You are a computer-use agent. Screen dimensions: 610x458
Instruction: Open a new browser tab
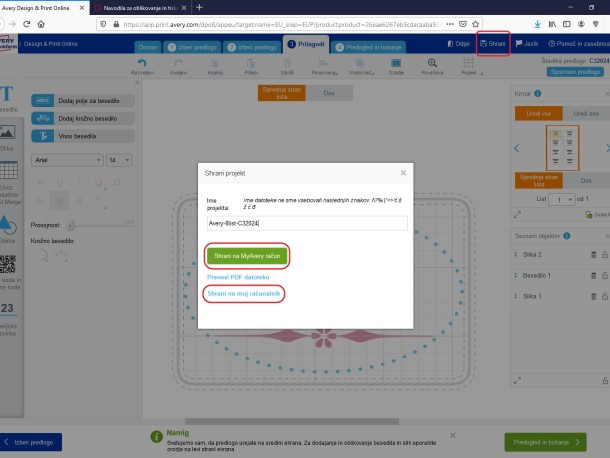pos(199,7)
